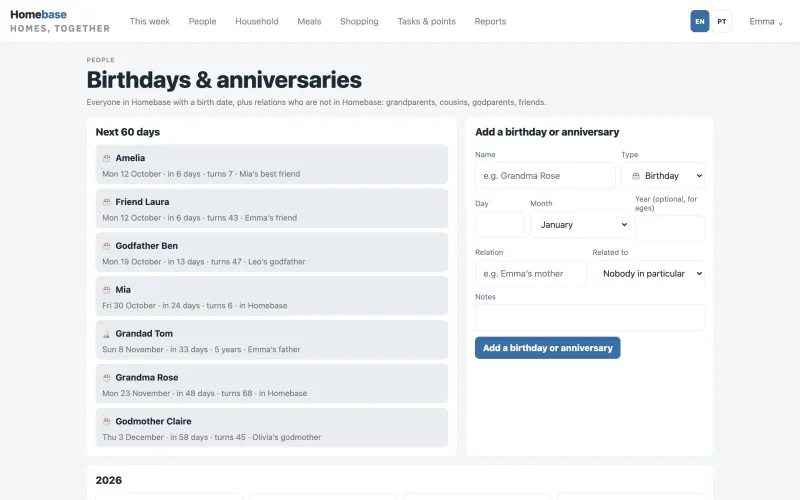Select Mia's birthday row
Image resolution: width=800 pixels, height=500 pixels.
pyautogui.click(x=271, y=296)
